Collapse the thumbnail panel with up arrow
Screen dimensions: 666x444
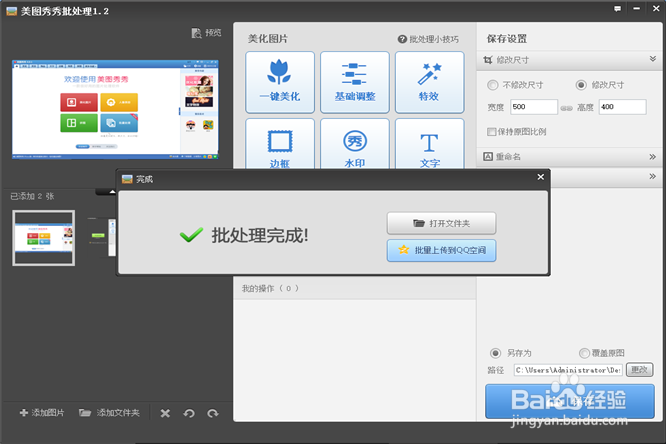pyautogui.click(x=112, y=192)
